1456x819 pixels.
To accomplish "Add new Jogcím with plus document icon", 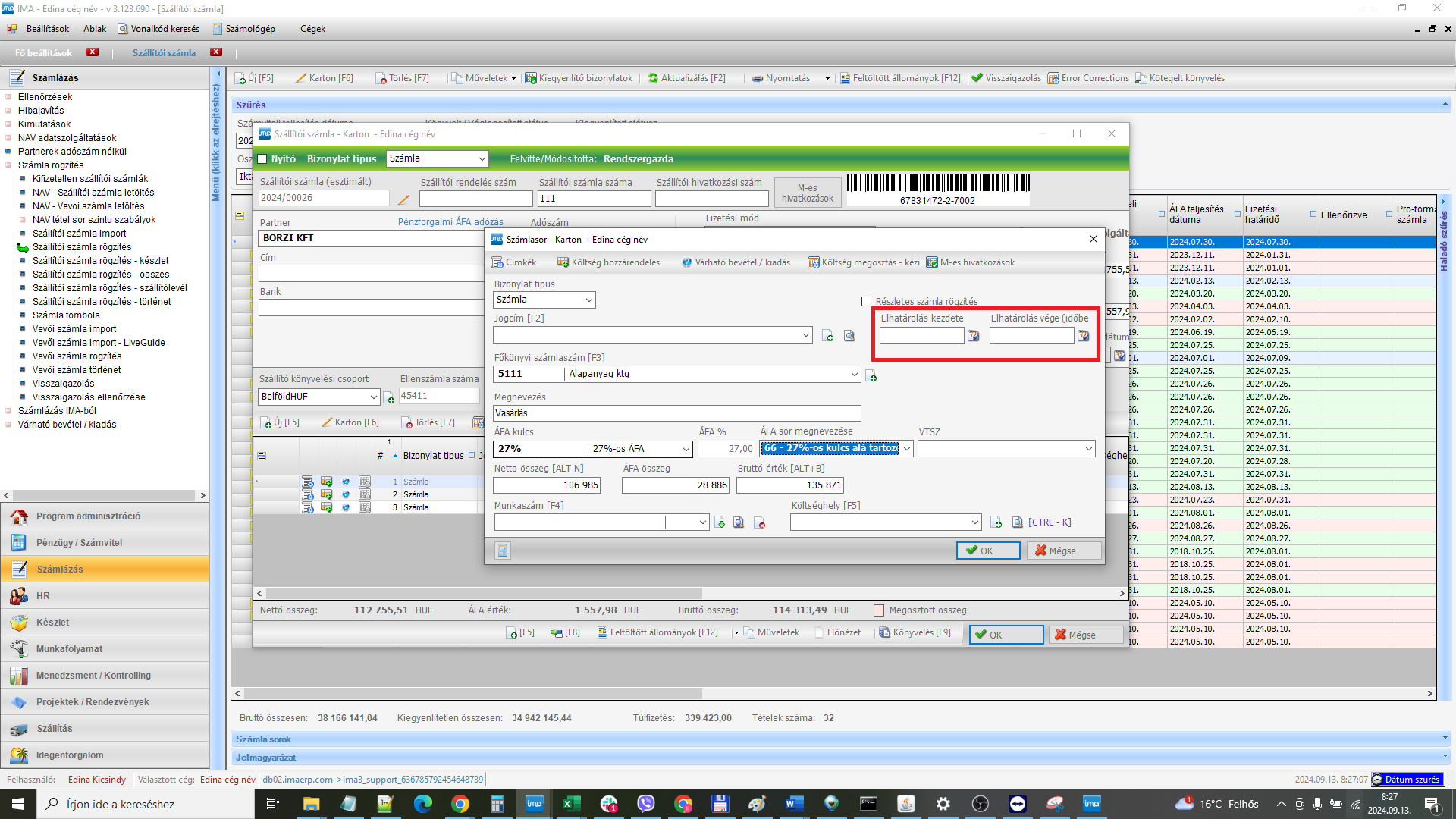I will pos(828,336).
